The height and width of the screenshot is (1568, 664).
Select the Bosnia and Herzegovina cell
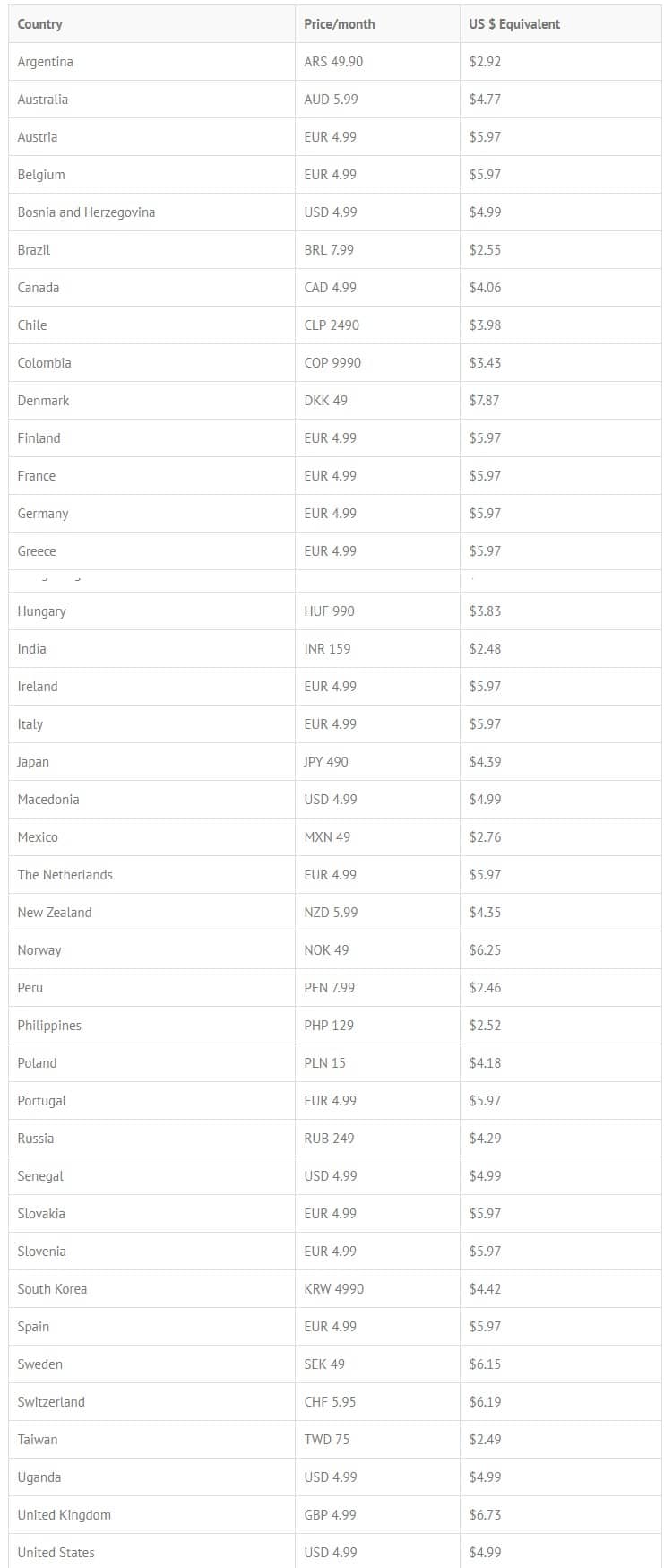[151, 212]
